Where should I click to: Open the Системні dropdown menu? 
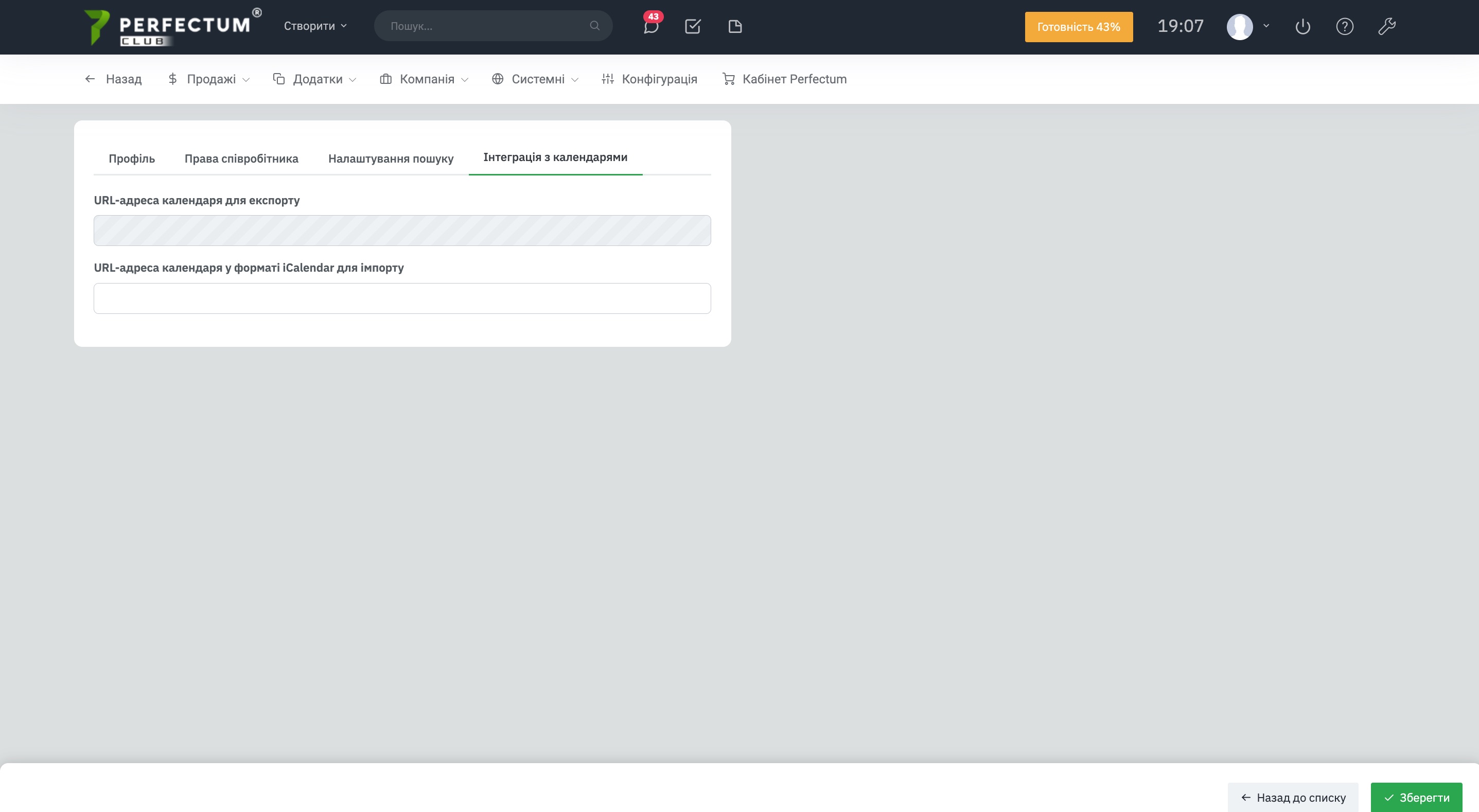pos(535,79)
